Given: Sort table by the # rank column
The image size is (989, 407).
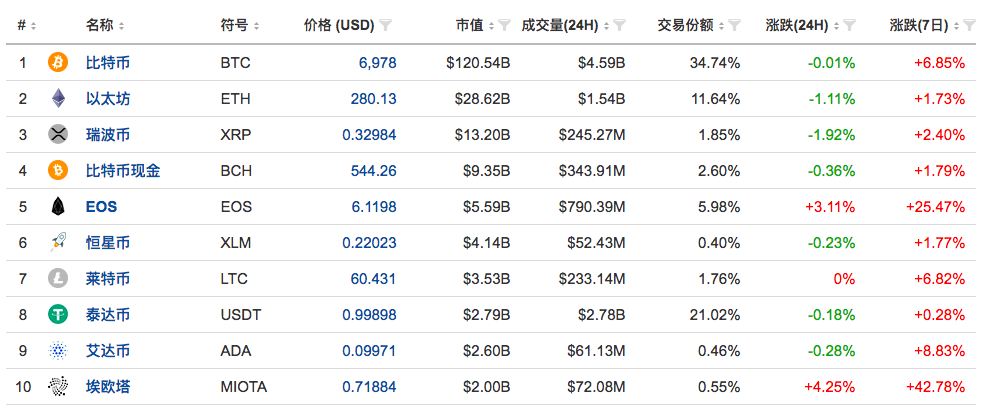Looking at the screenshot, I should [x=27, y=25].
